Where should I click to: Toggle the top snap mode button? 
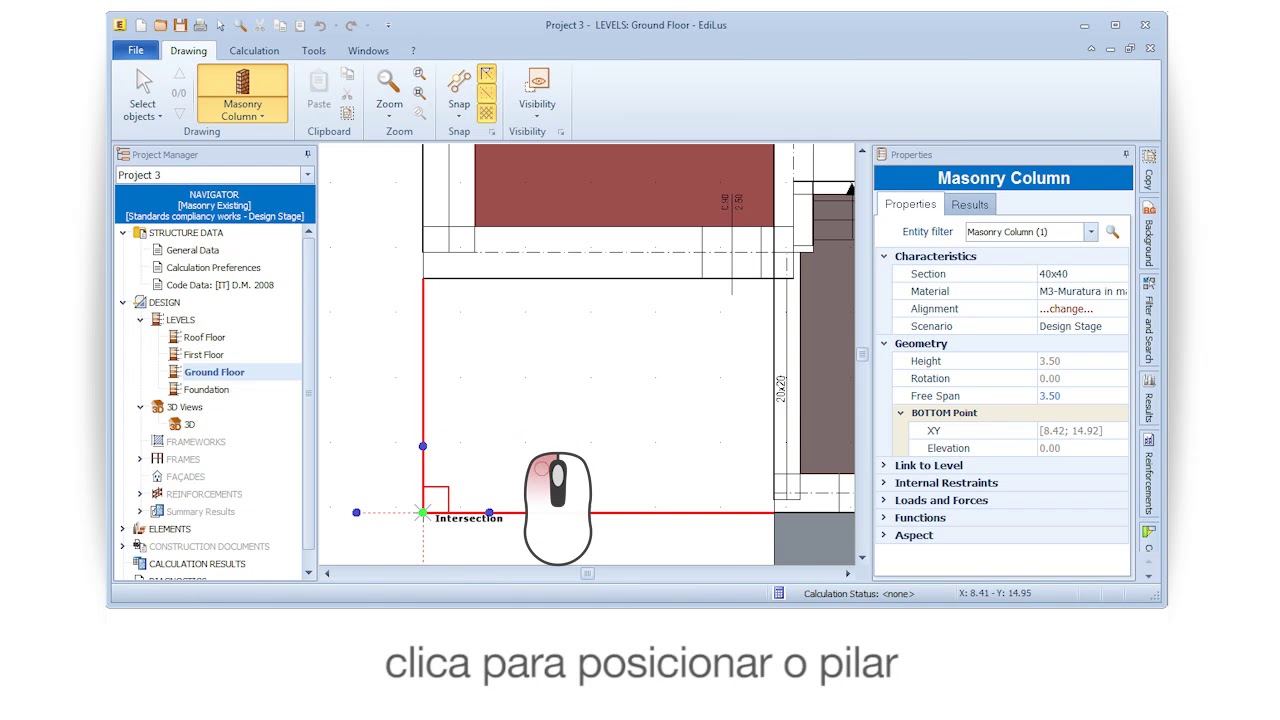[x=487, y=74]
